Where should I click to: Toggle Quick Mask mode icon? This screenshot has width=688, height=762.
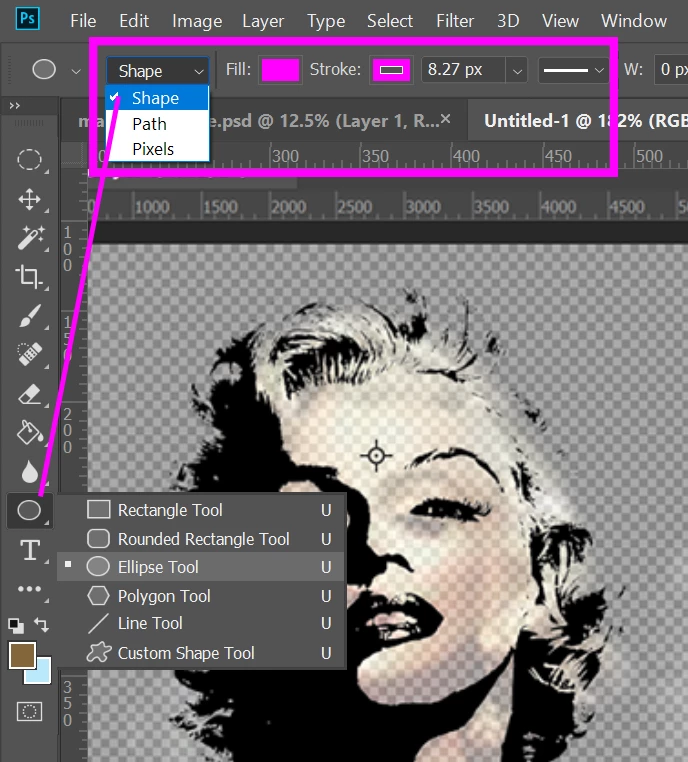click(x=29, y=712)
